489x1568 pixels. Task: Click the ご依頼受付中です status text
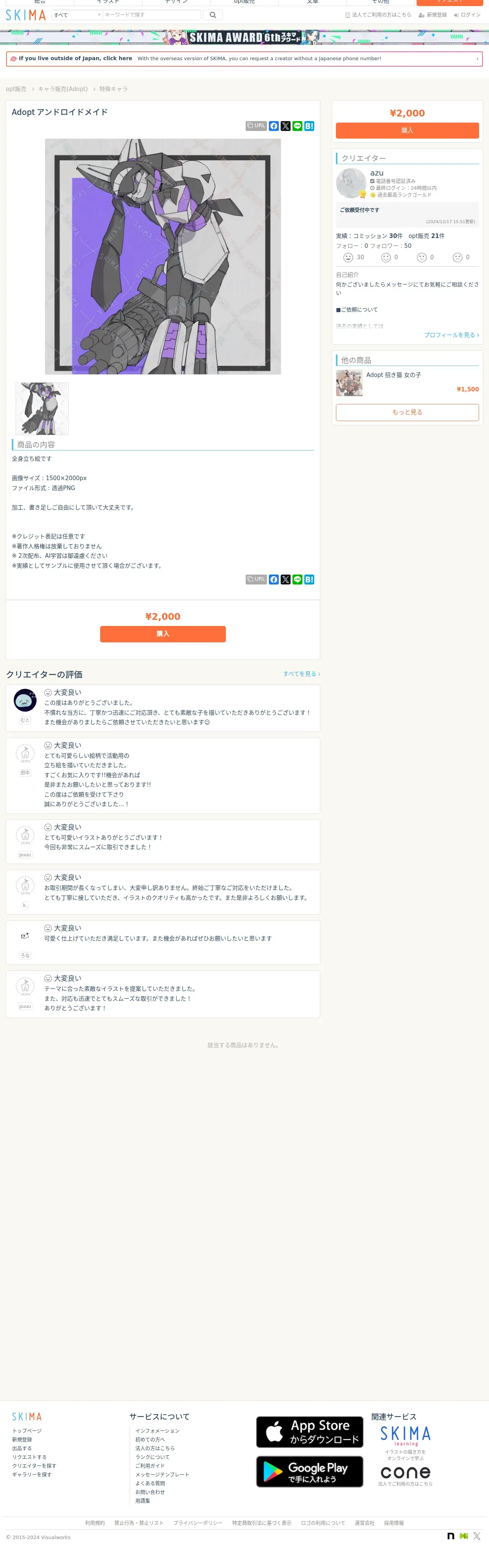(x=359, y=210)
